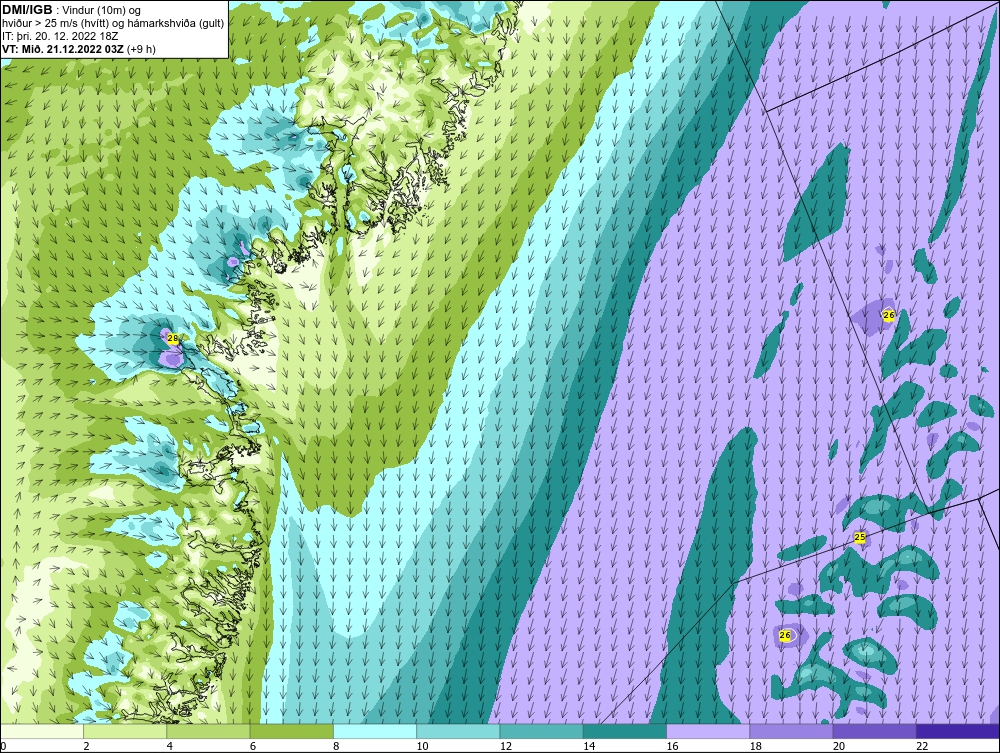Click the legend scale label '16'

click(x=672, y=747)
